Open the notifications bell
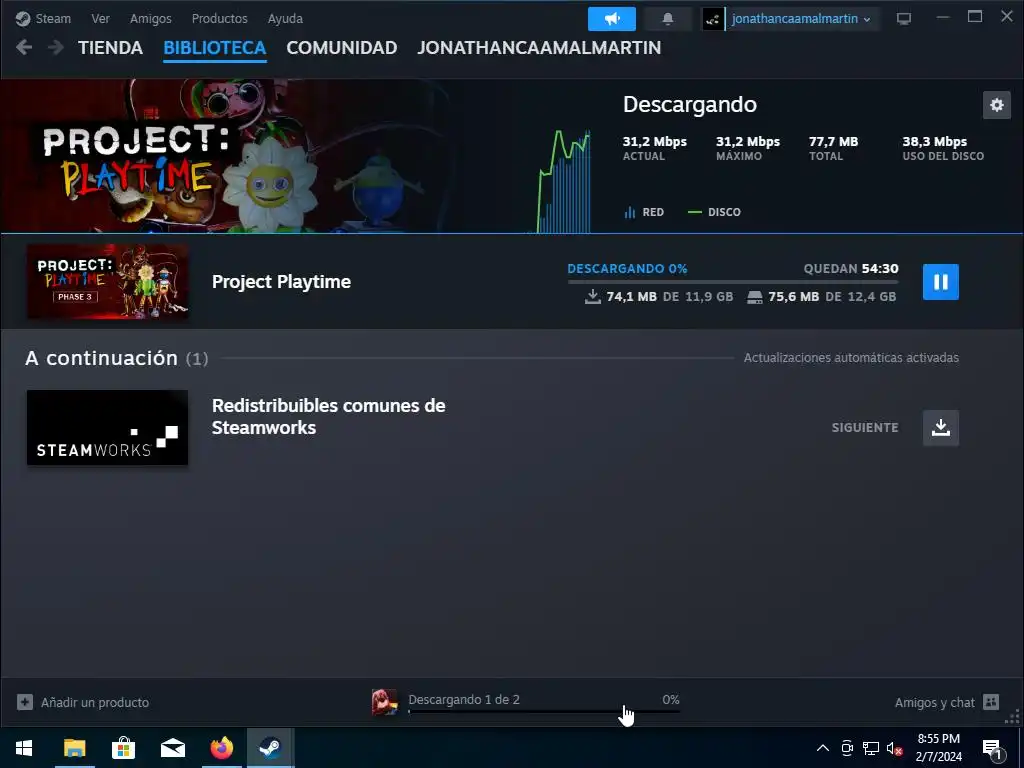This screenshot has height=768, width=1024. point(667,18)
